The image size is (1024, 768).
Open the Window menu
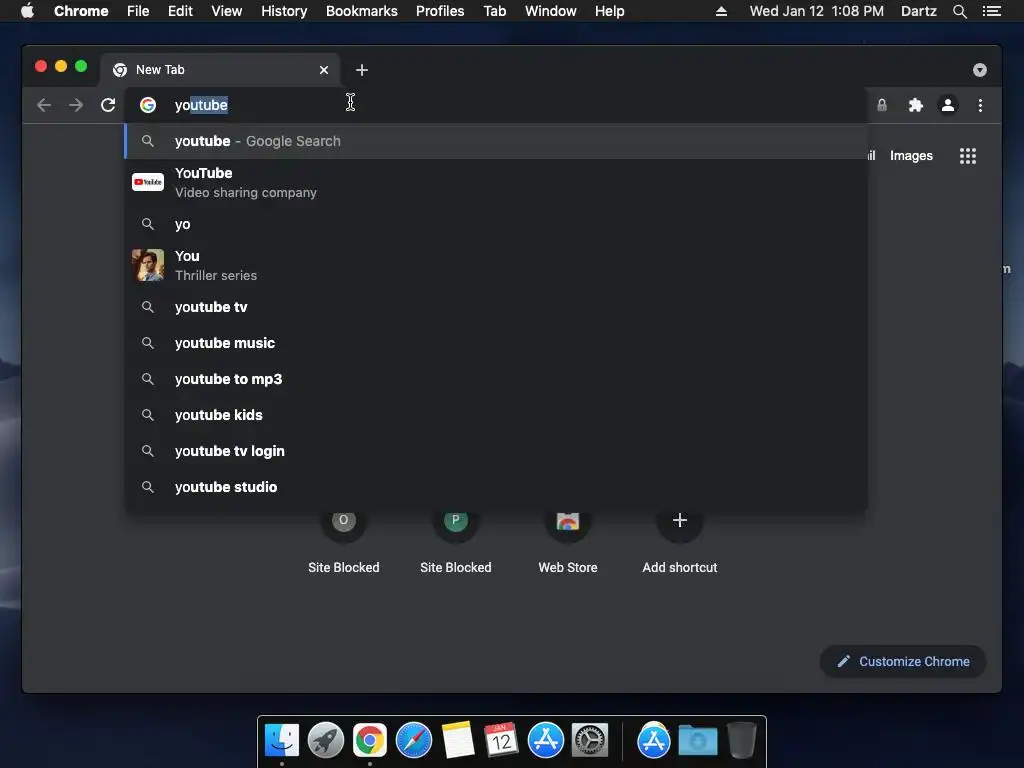point(551,11)
